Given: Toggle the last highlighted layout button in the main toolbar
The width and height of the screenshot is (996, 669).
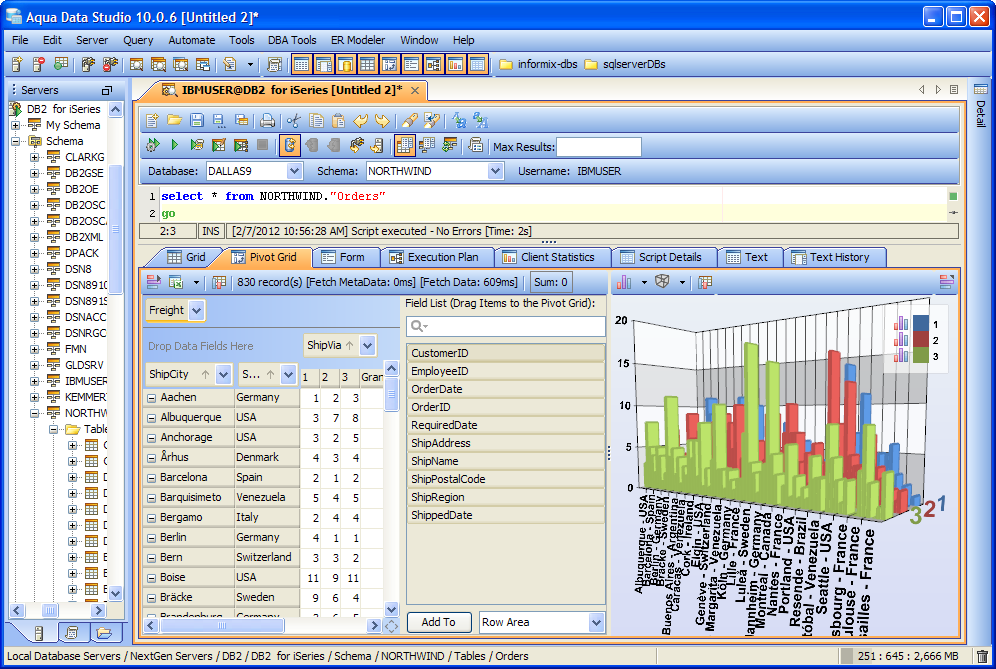Looking at the screenshot, I should [x=478, y=64].
